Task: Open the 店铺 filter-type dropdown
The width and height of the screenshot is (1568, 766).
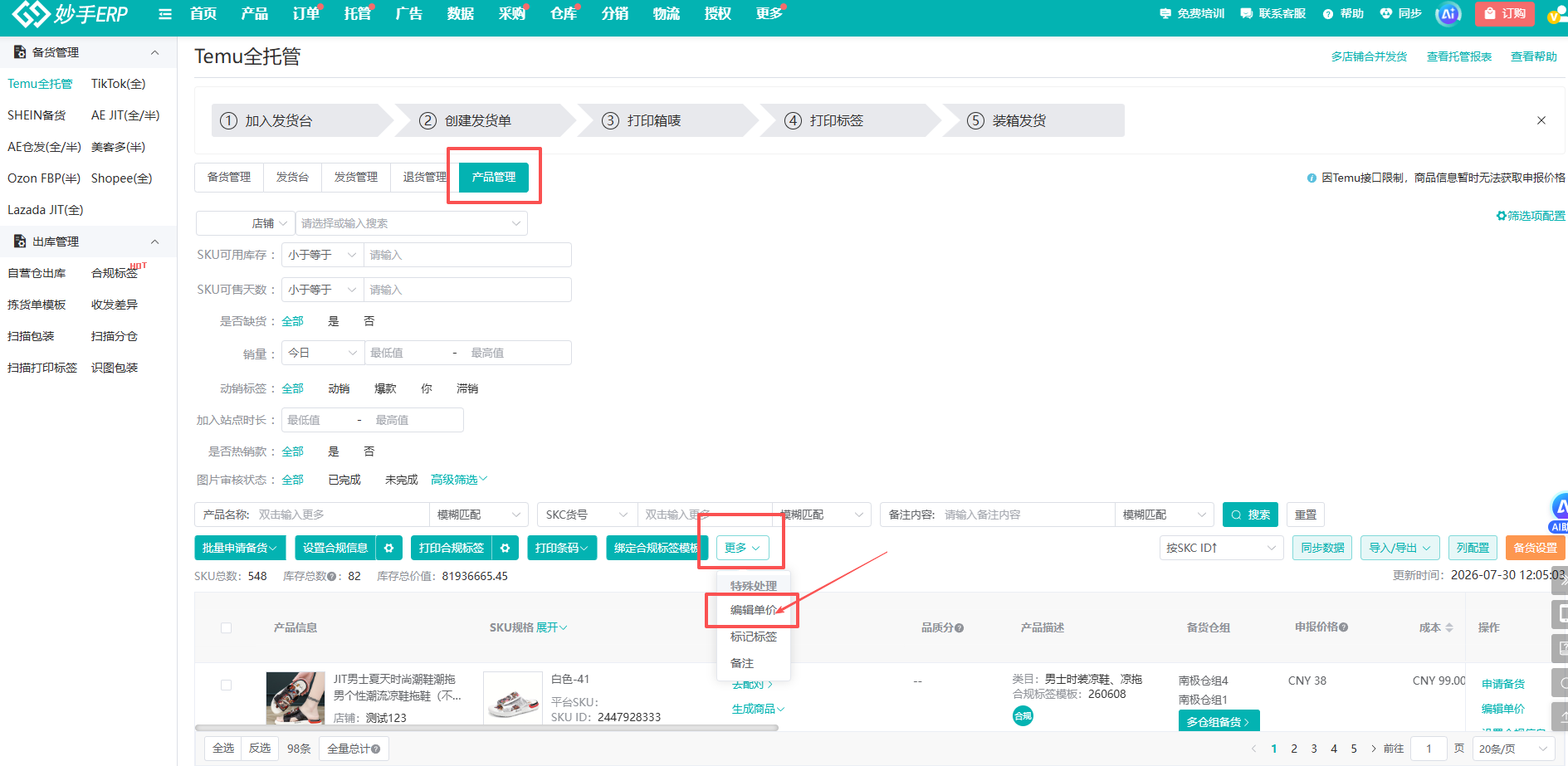Action: click(246, 223)
